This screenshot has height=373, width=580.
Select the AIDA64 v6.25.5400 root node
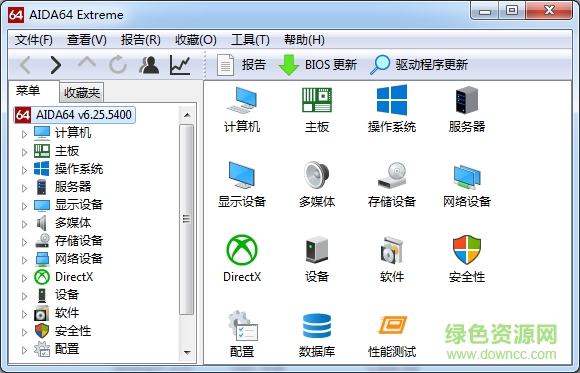pyautogui.click(x=75, y=115)
